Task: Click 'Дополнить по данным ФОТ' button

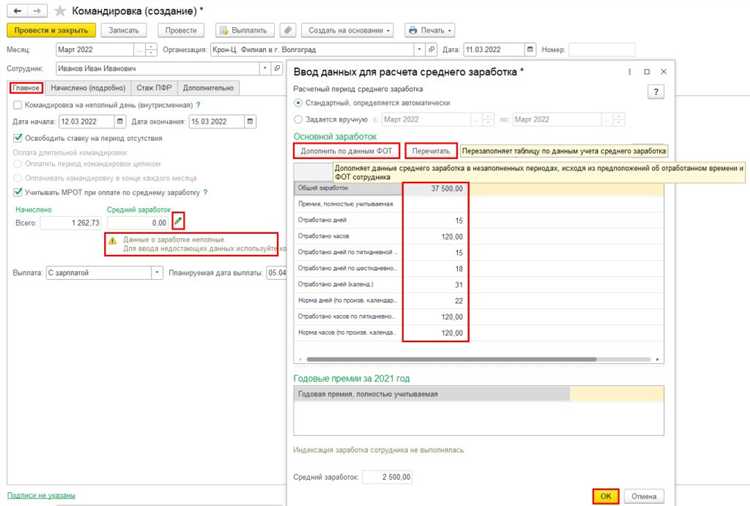Action: 346,151
